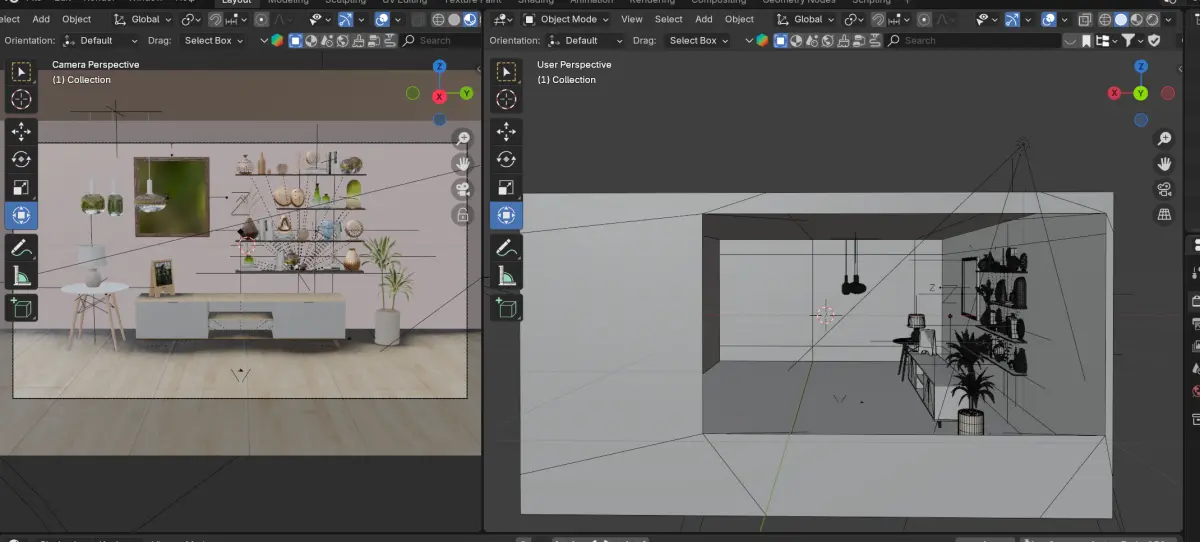
Task: Open the pivot point dropdown in the right viewport header
Action: (853, 19)
